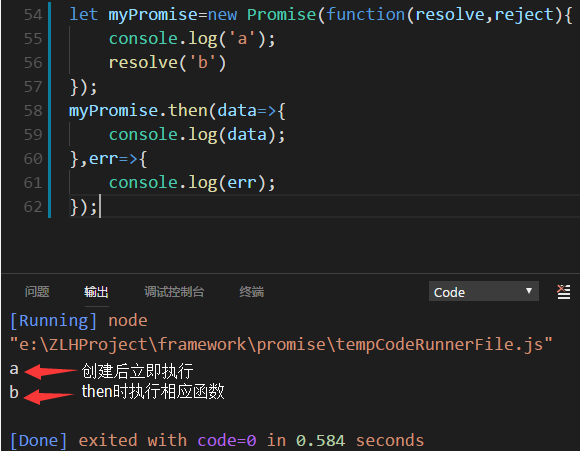Click the 'function' keyword on line 54
This screenshot has width=580, height=451.
tap(365, 15)
